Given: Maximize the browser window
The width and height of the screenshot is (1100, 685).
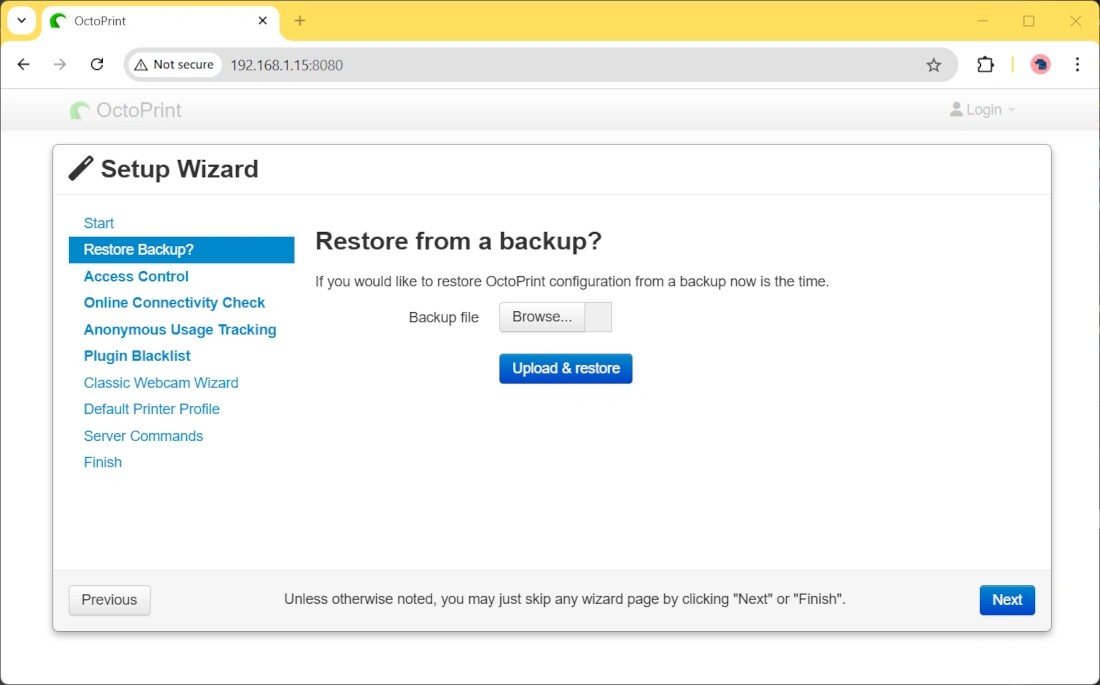Looking at the screenshot, I should [1028, 21].
